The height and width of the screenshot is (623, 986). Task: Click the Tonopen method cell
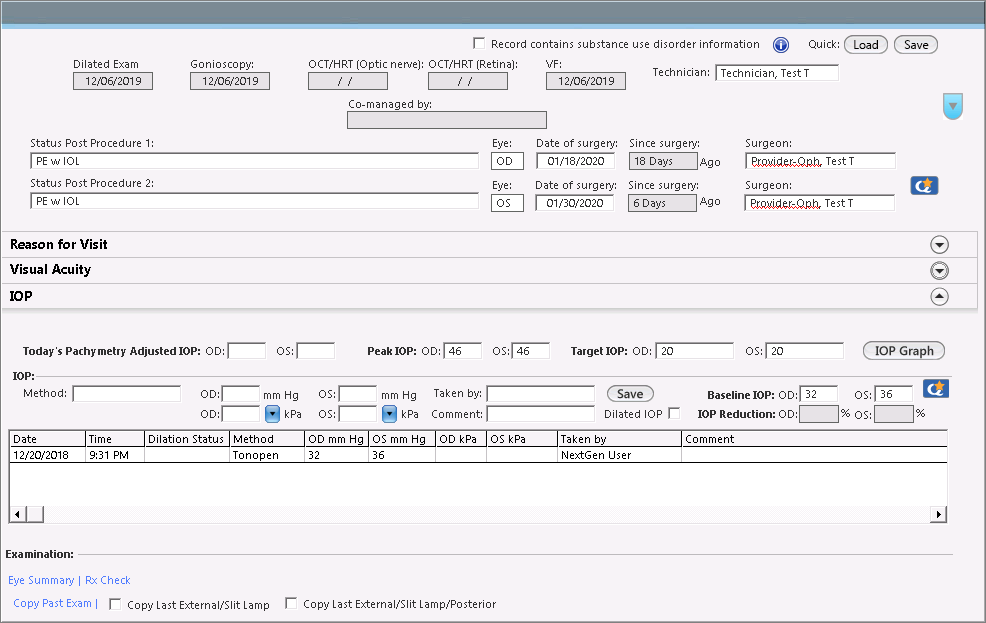[267, 455]
